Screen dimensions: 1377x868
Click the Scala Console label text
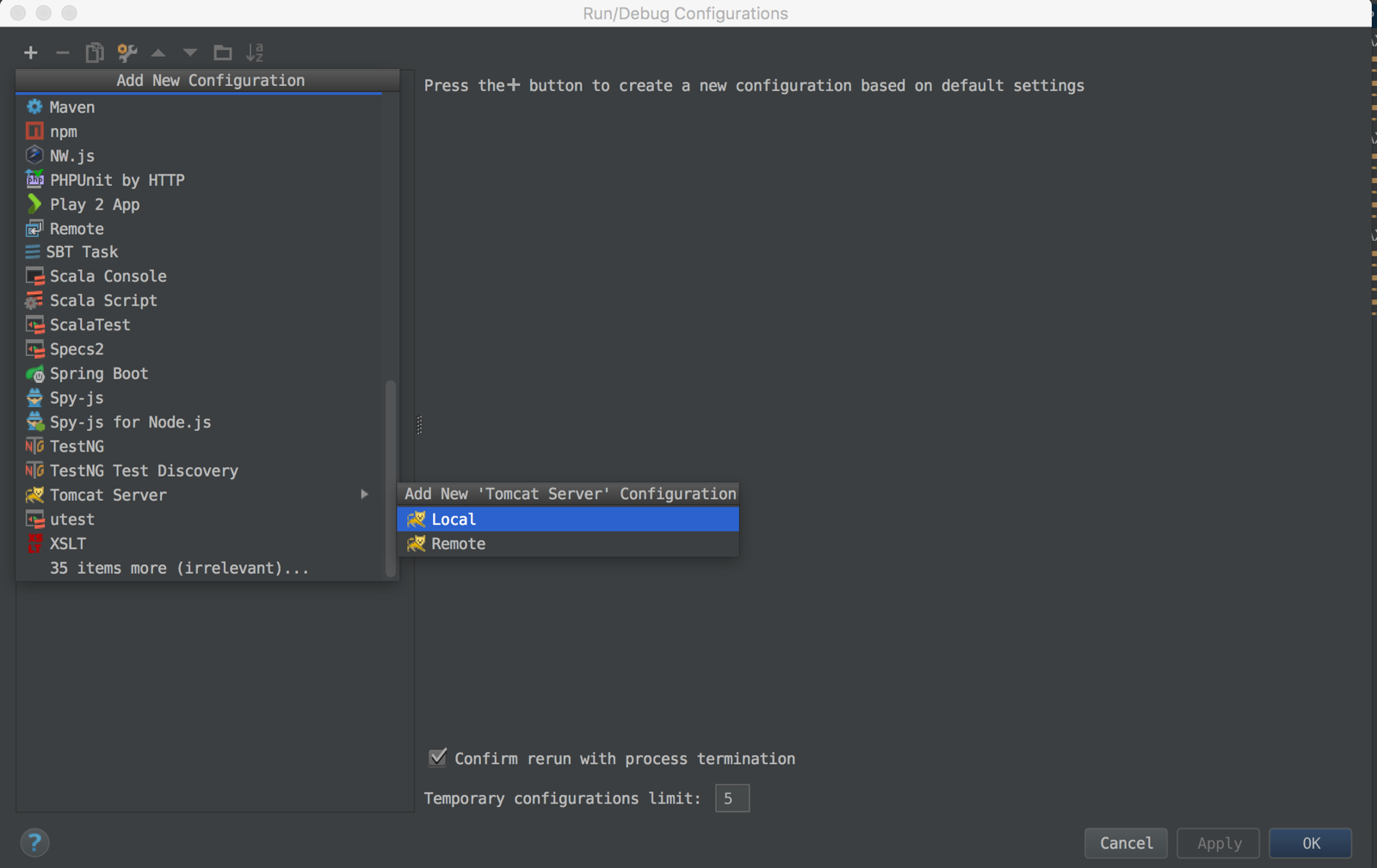(x=108, y=276)
